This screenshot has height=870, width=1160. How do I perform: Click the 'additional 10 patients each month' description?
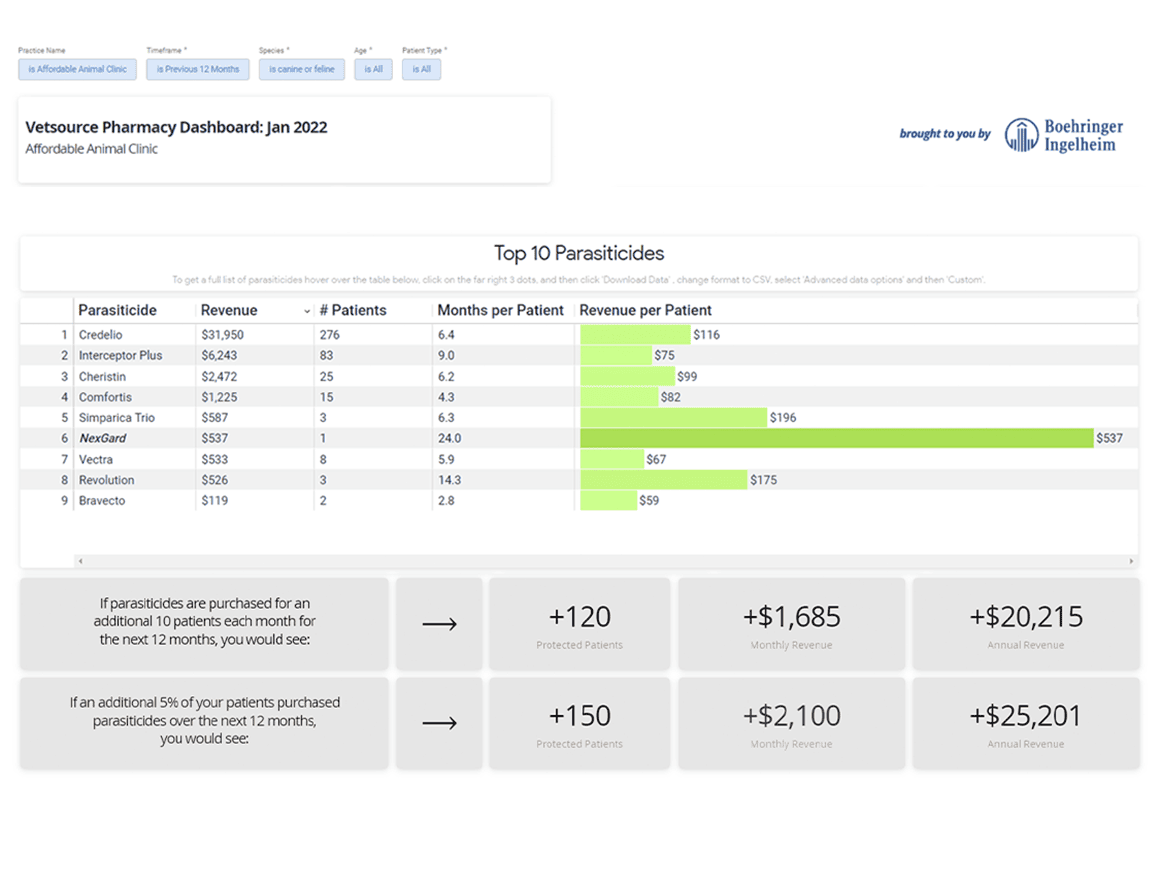[204, 621]
